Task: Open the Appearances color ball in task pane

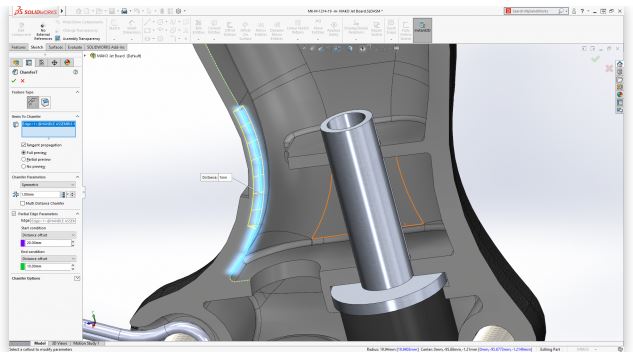Action: point(620,95)
